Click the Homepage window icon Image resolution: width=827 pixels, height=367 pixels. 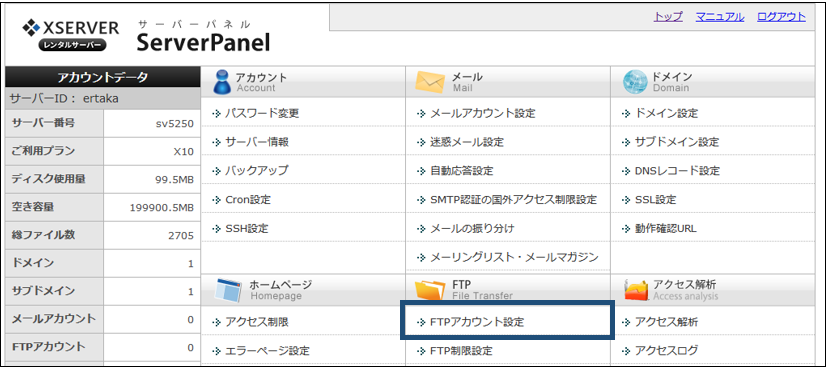pos(228,289)
